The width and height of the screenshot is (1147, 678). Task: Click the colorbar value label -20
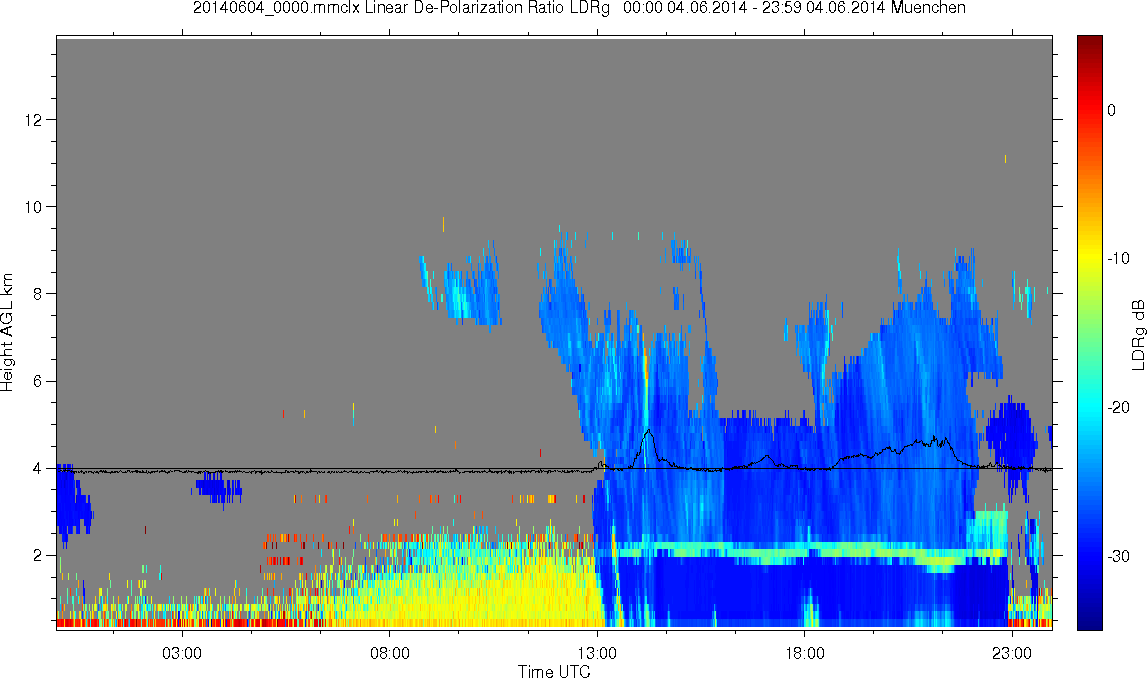(x=1118, y=407)
